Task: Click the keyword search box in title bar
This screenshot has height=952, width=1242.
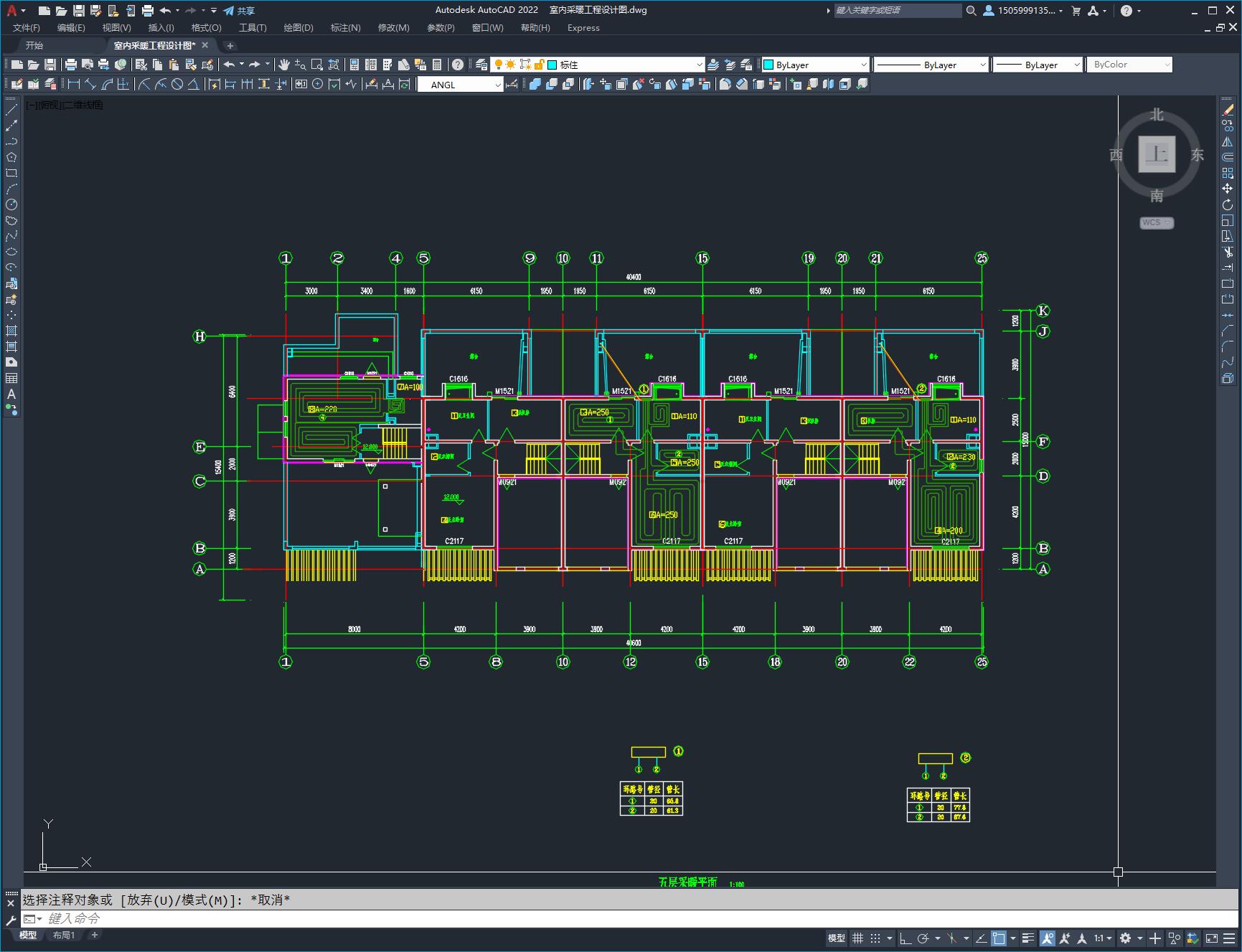Action: pos(897,11)
